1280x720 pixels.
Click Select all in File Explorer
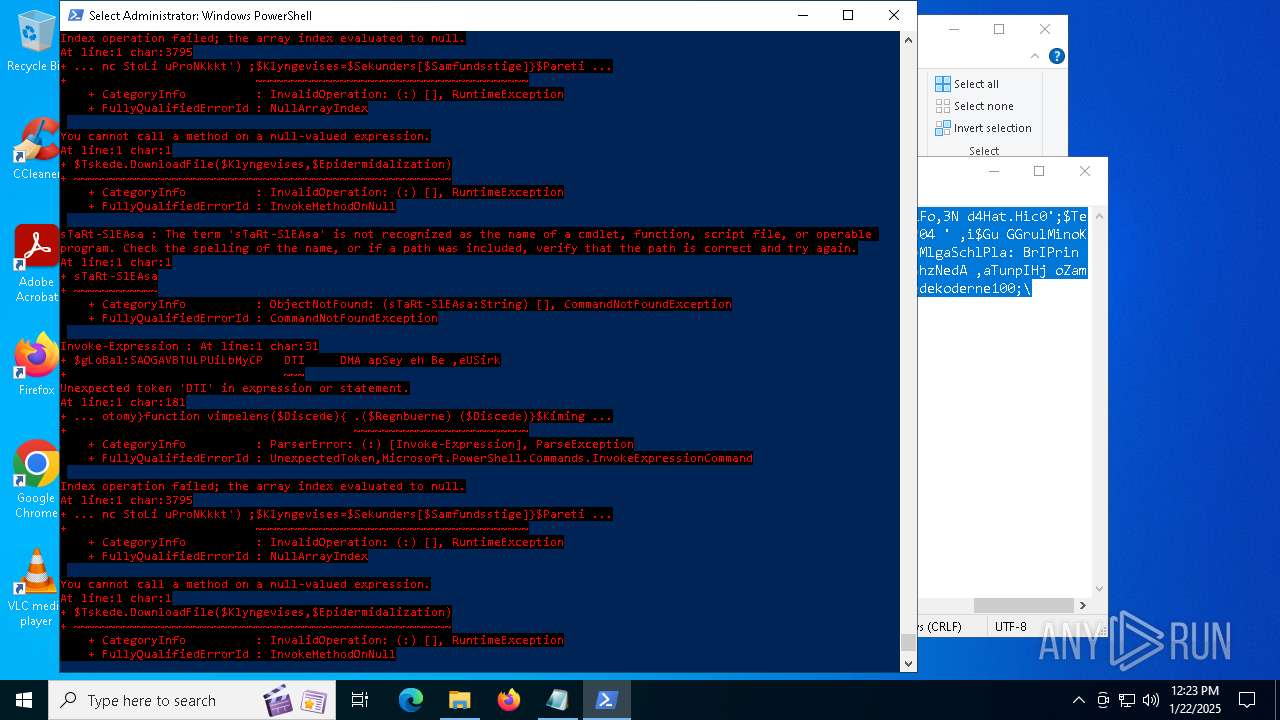(x=967, y=84)
